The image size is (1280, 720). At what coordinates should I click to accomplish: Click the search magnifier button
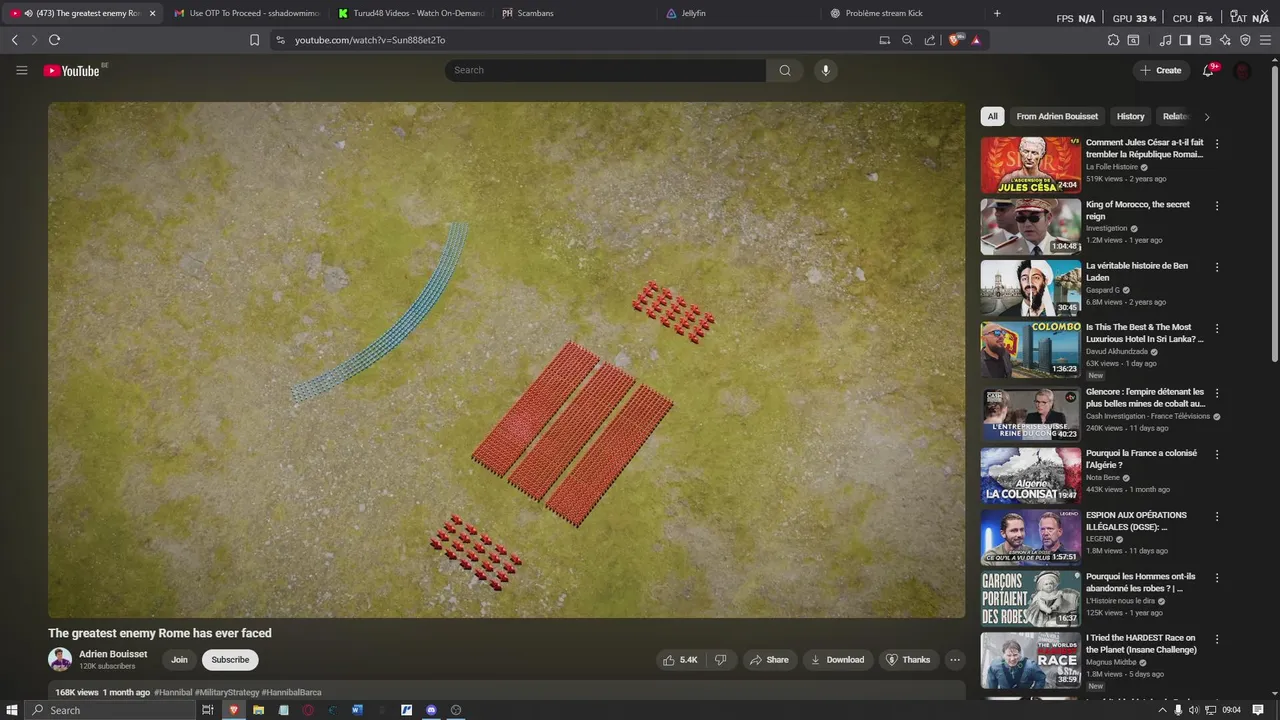785,70
